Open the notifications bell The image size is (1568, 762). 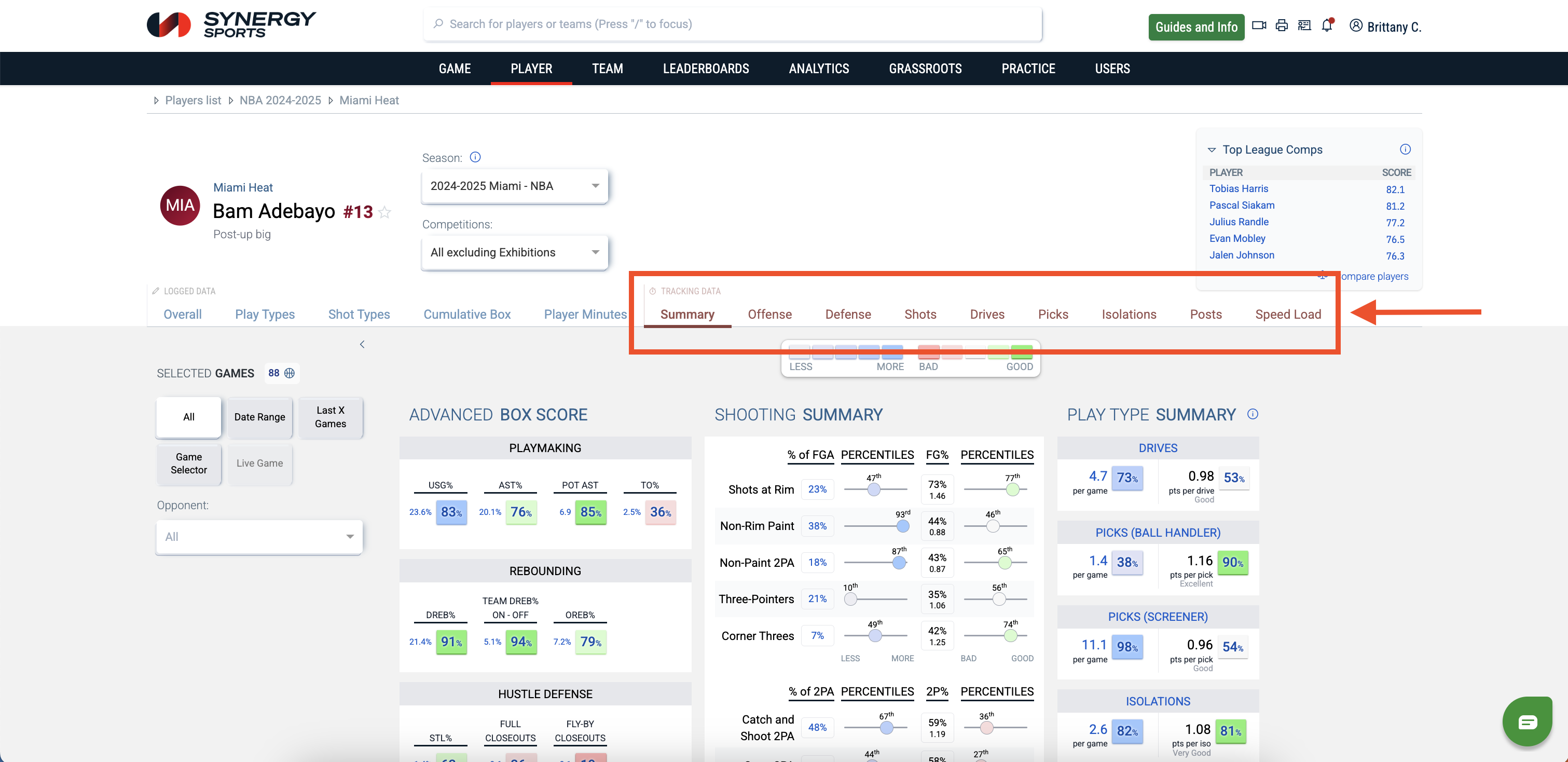[1327, 25]
